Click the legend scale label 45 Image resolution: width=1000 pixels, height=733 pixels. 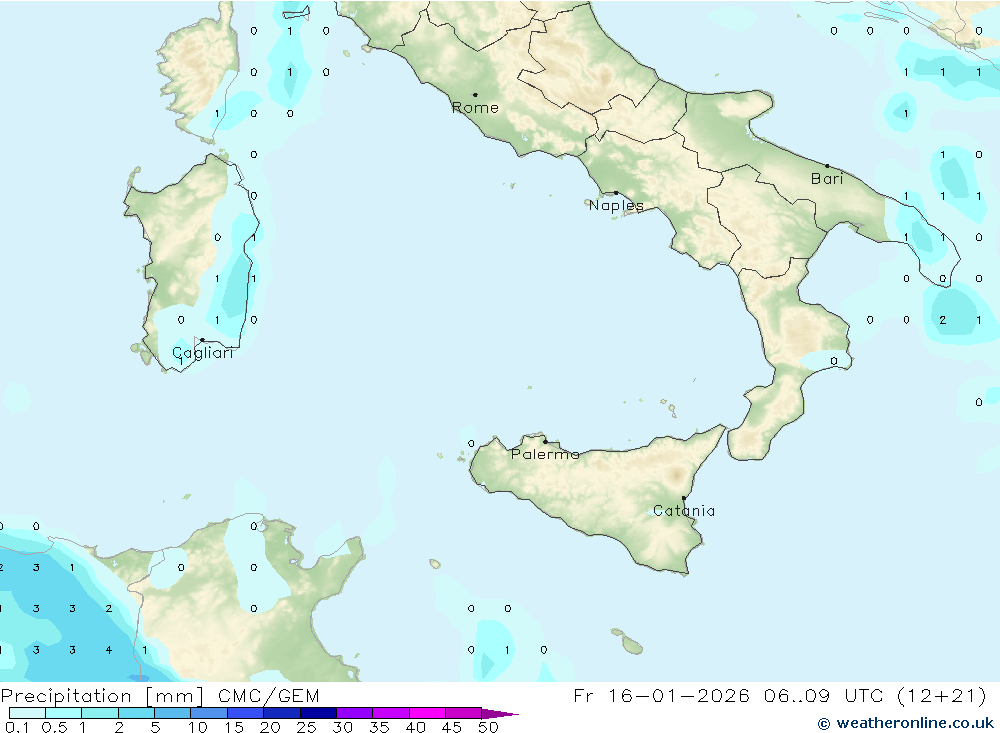[452, 727]
